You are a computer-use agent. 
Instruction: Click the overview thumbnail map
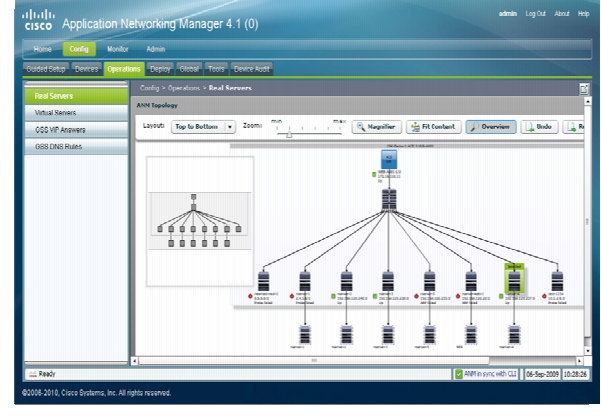pos(200,221)
